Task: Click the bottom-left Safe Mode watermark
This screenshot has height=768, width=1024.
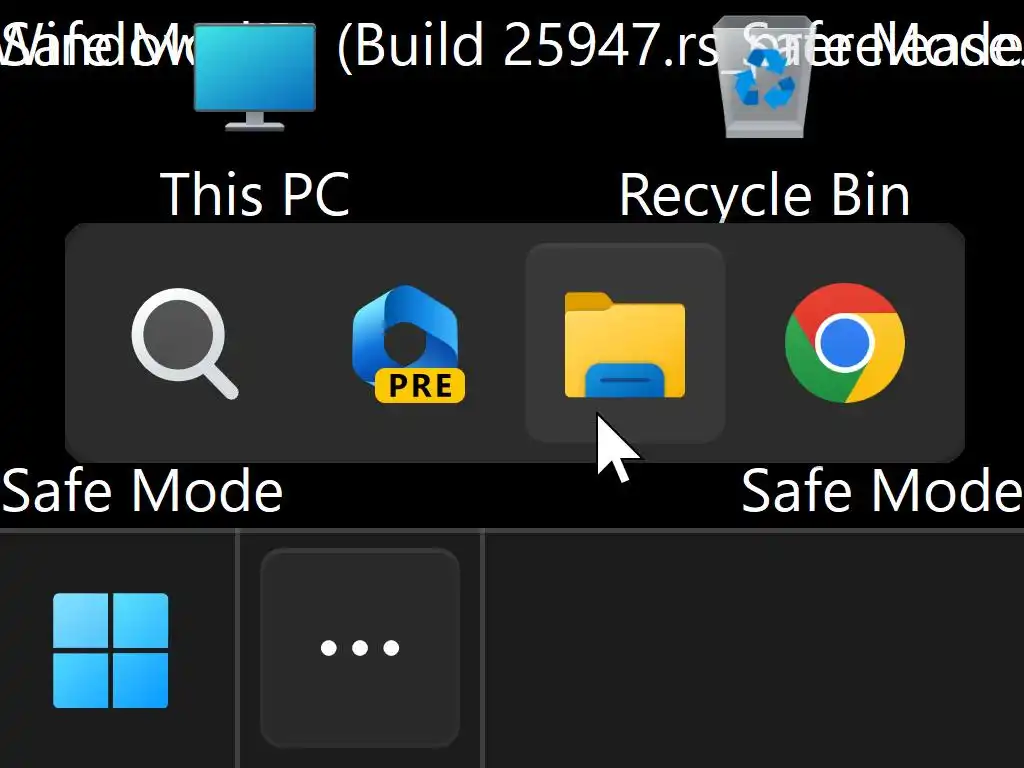Action: tap(142, 490)
